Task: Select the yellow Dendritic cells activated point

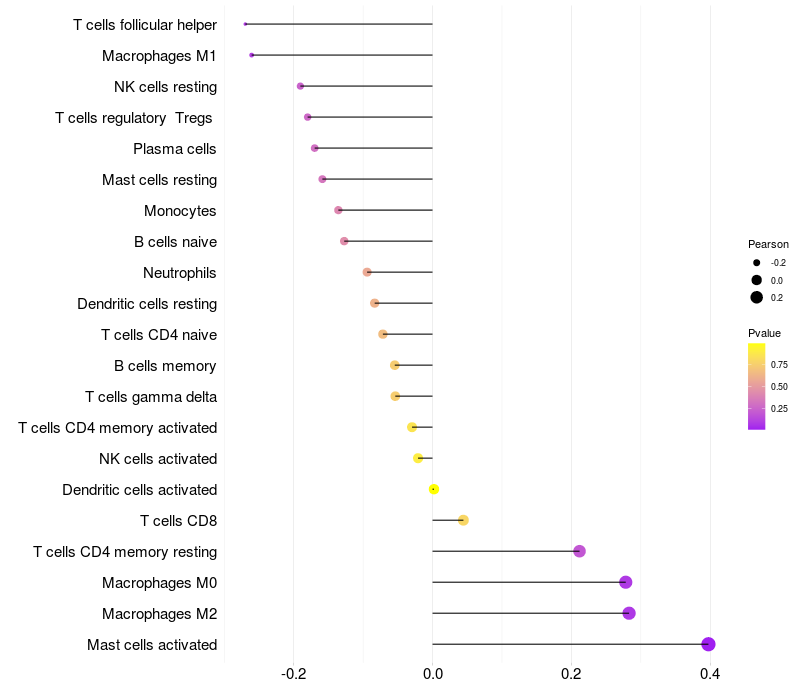Action: tap(434, 489)
